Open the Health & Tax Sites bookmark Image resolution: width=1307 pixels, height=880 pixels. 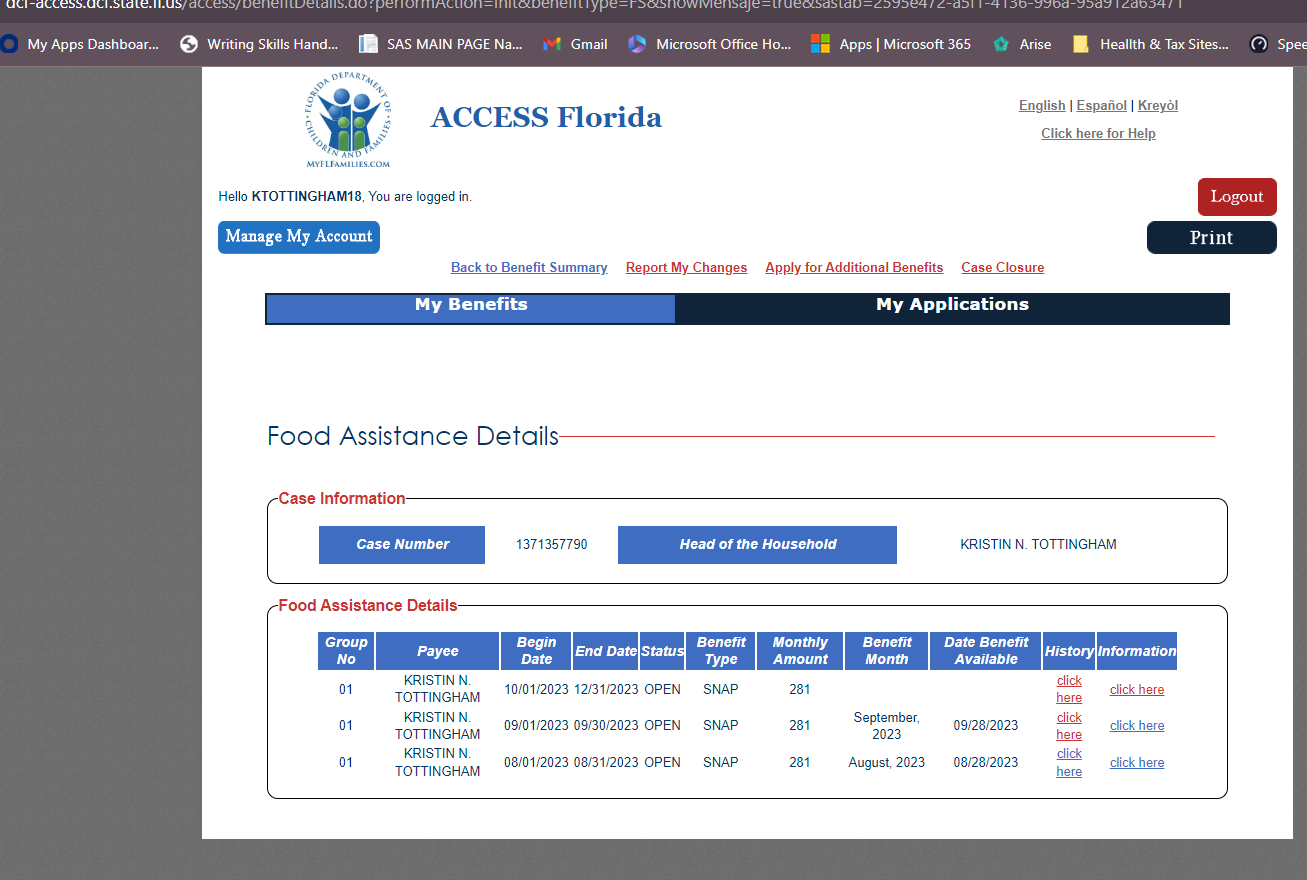pyautogui.click(x=1150, y=44)
